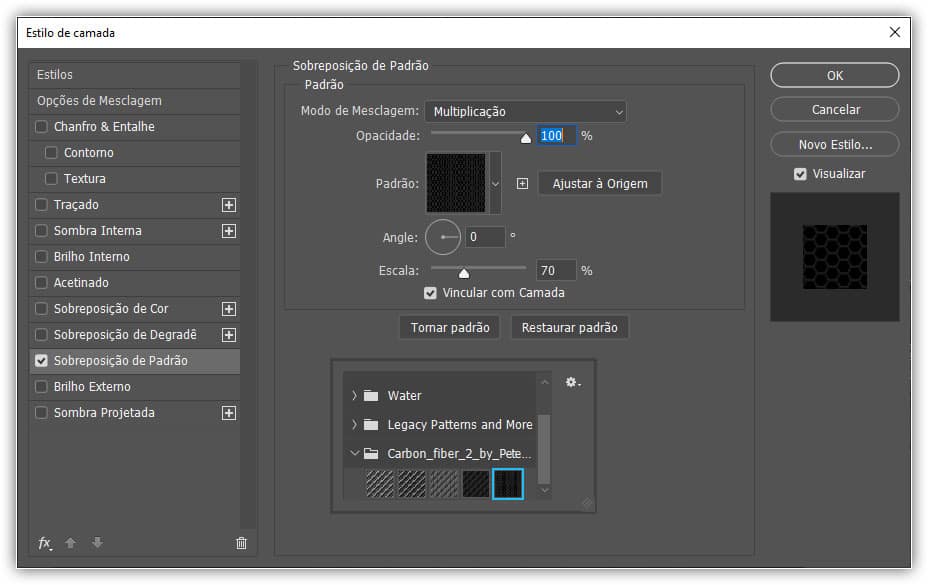Click Novo Estilo button
Image resolution: width=928 pixels, height=585 pixels.
pos(834,144)
